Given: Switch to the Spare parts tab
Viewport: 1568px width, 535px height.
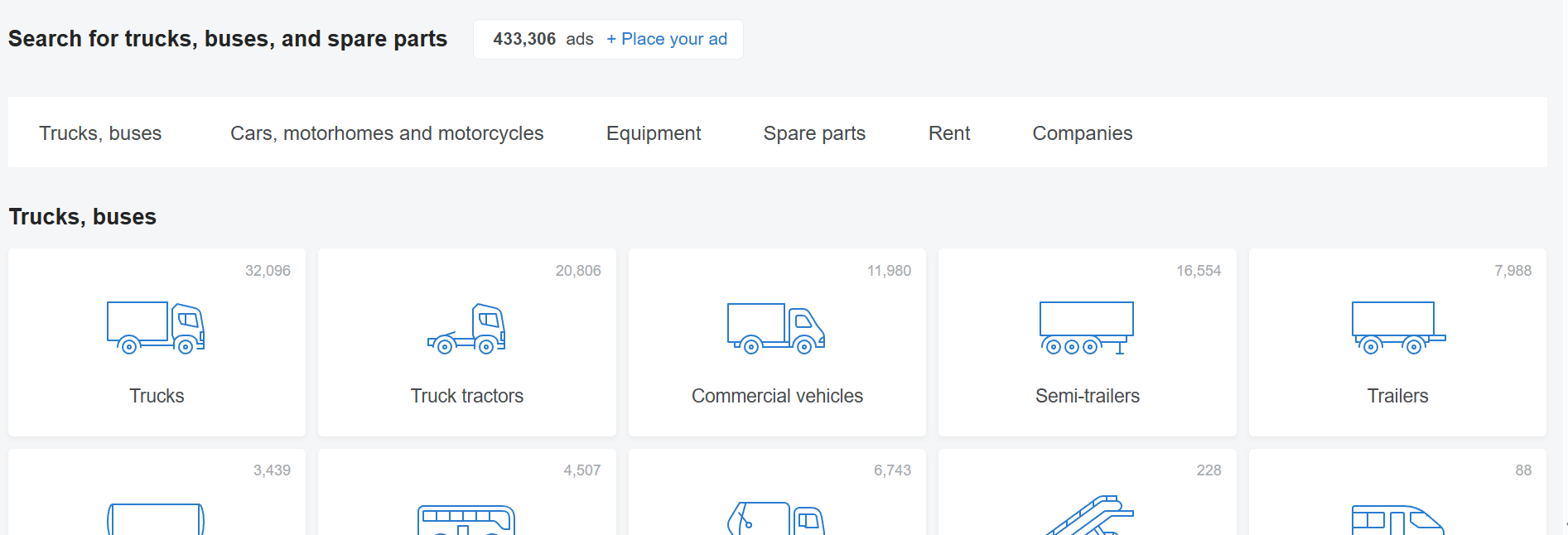Looking at the screenshot, I should click(x=814, y=133).
